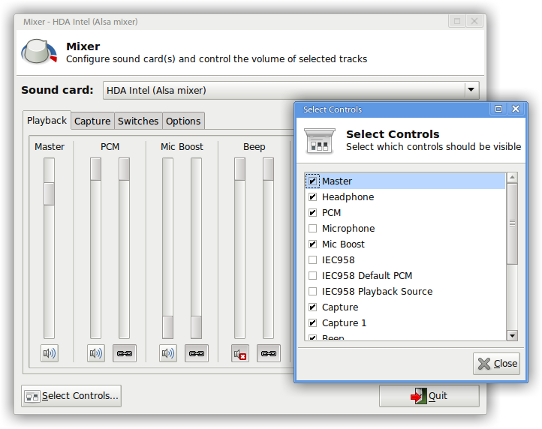Click the control list scroll down arrow

pyautogui.click(x=512, y=335)
